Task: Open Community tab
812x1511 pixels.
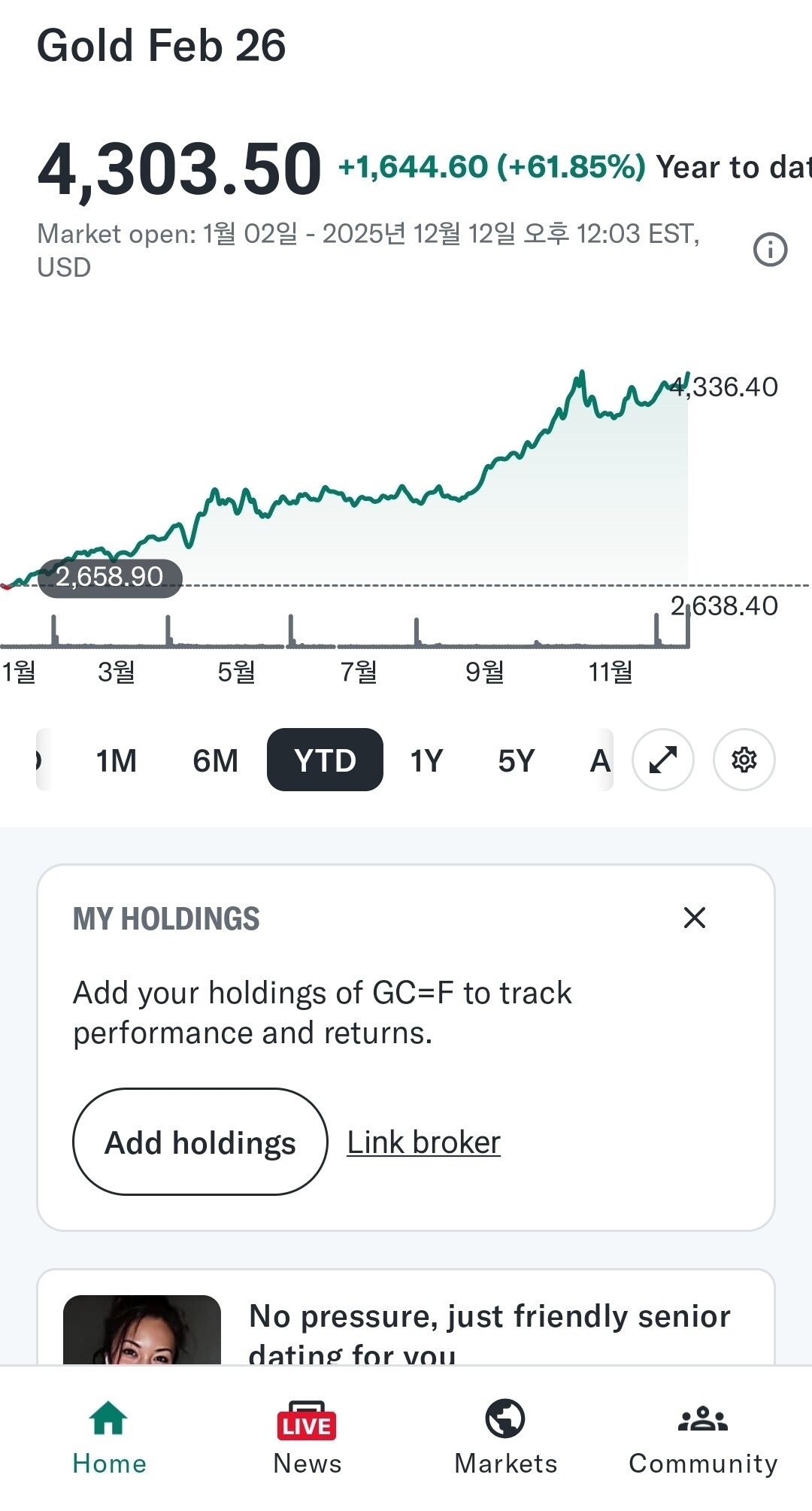Action: (703, 1437)
